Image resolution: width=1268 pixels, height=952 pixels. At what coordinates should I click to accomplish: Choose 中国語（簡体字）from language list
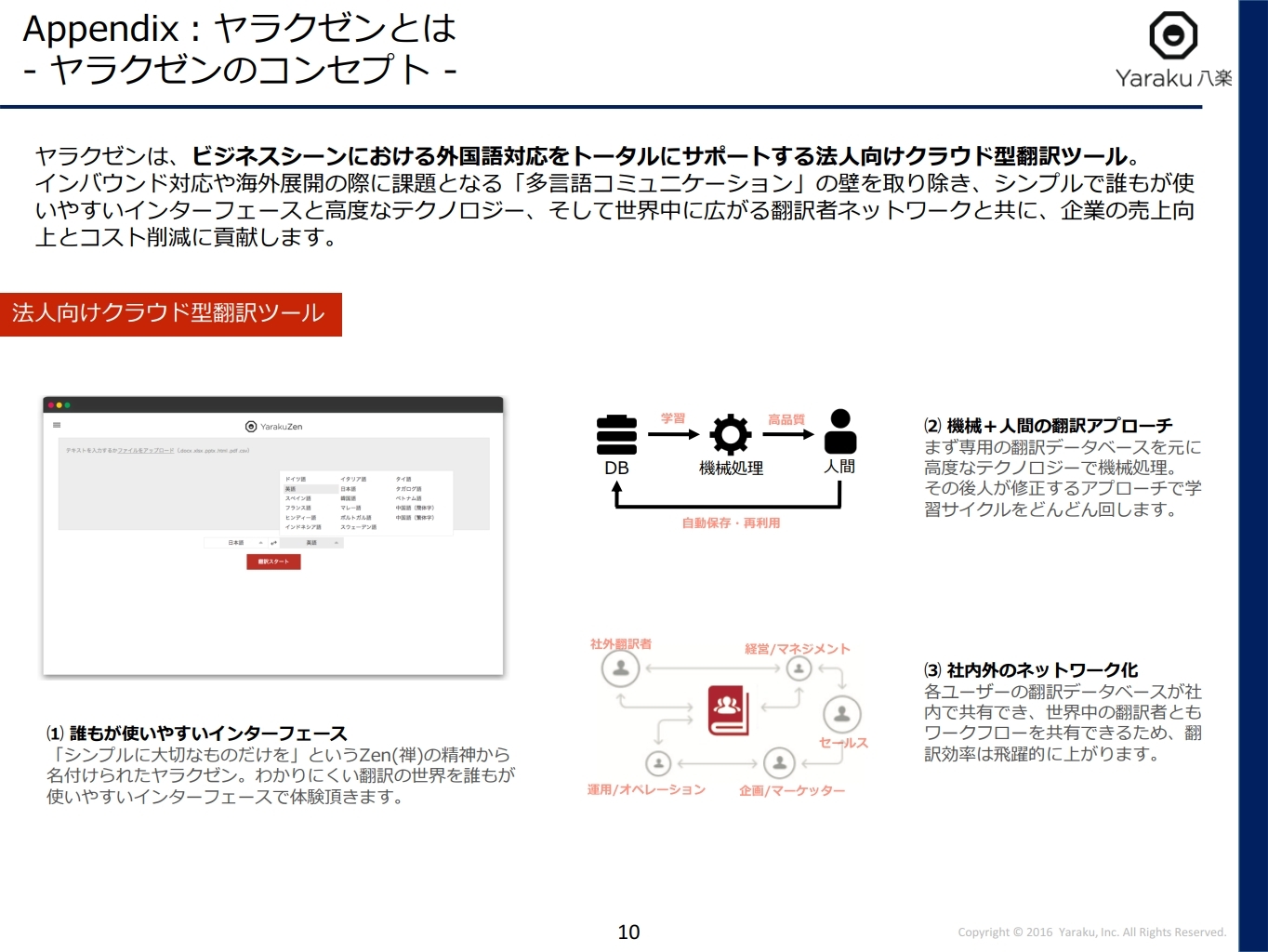point(415,508)
